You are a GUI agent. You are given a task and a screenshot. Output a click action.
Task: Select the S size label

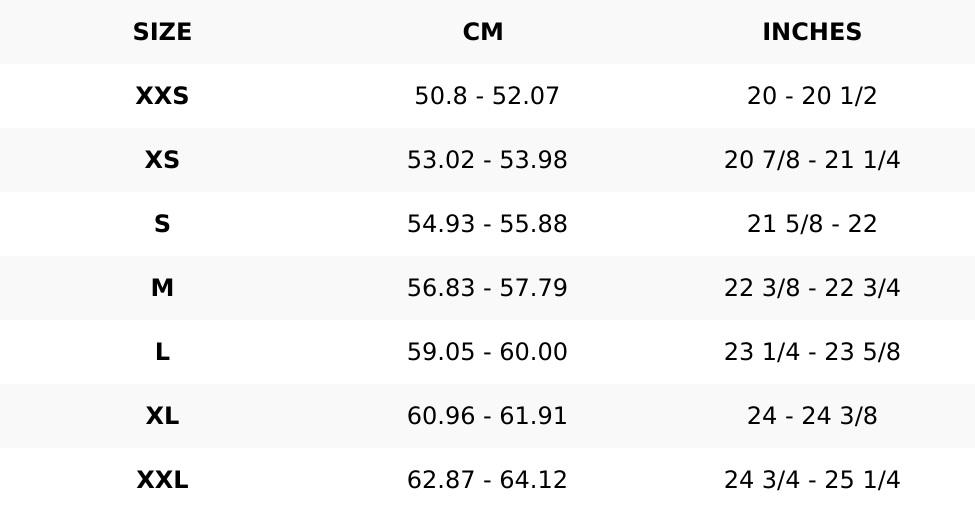pyautogui.click(x=162, y=224)
